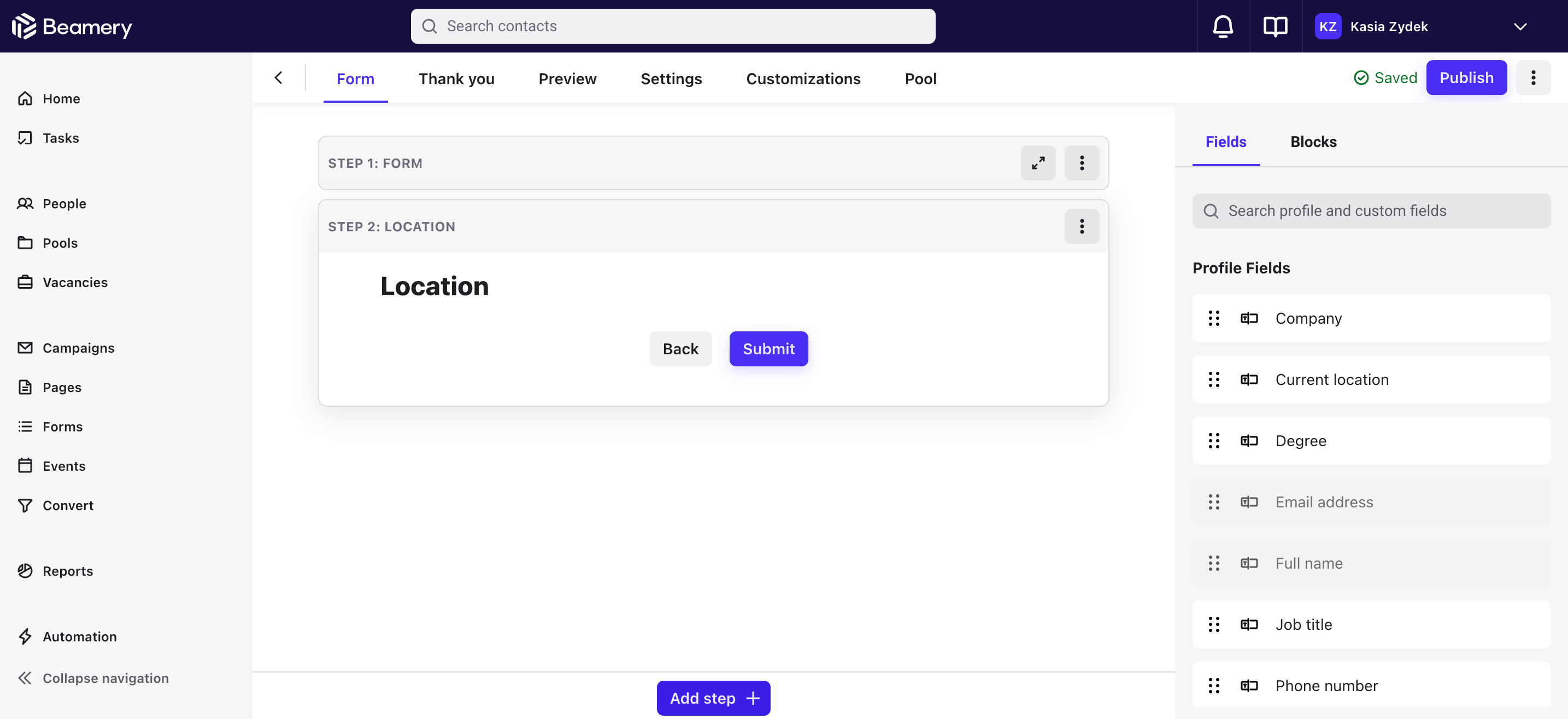Click the text-field icon beside Company
The height and width of the screenshot is (719, 1568).
pyautogui.click(x=1249, y=318)
